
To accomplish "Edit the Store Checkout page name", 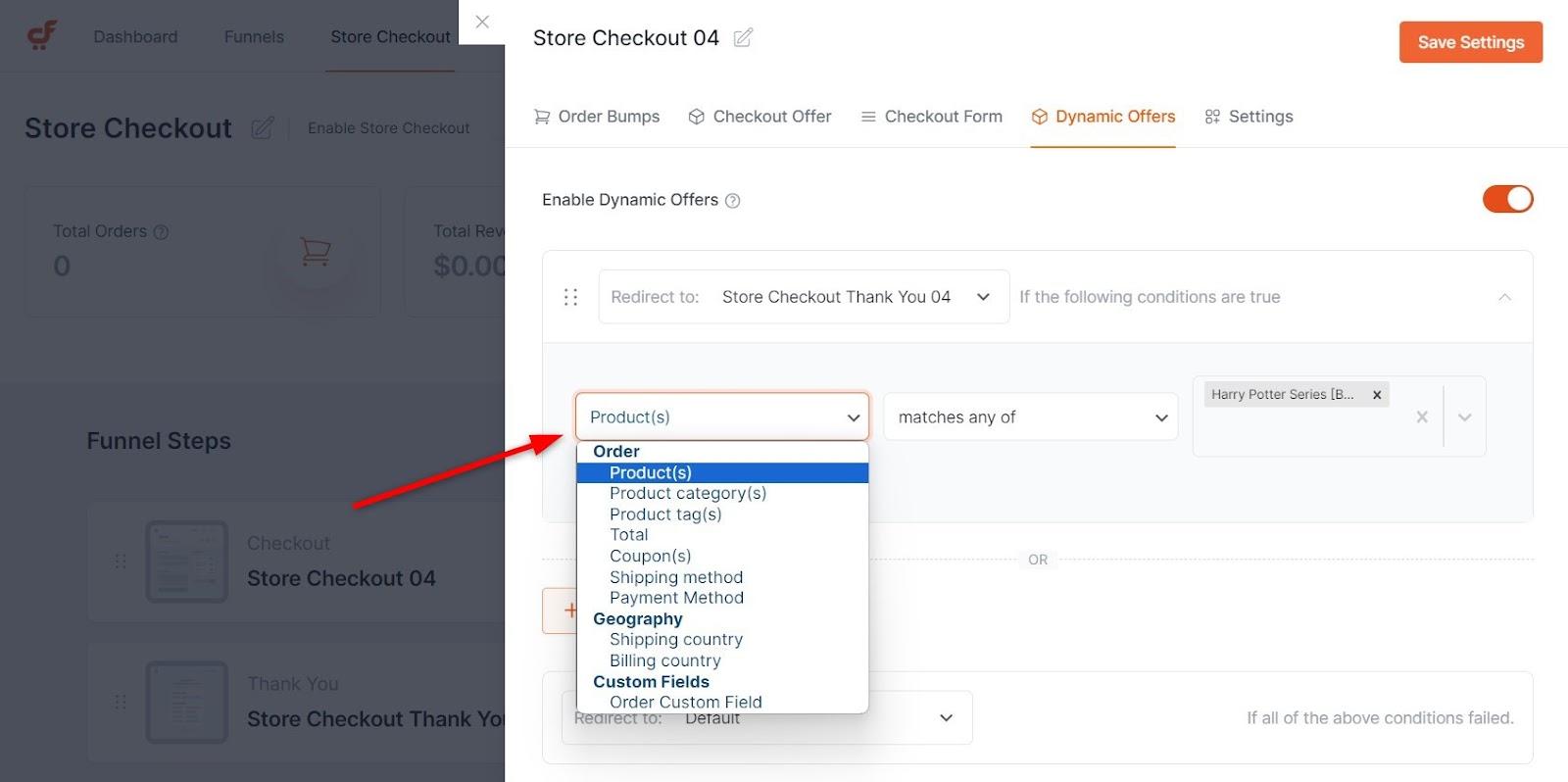I will 262,128.
